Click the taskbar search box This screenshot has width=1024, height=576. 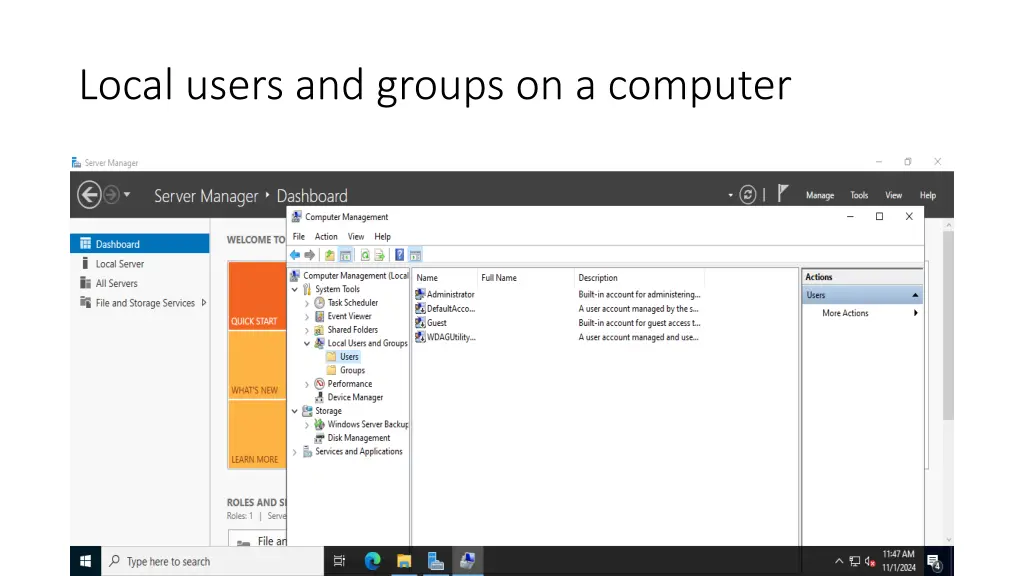[x=213, y=561]
